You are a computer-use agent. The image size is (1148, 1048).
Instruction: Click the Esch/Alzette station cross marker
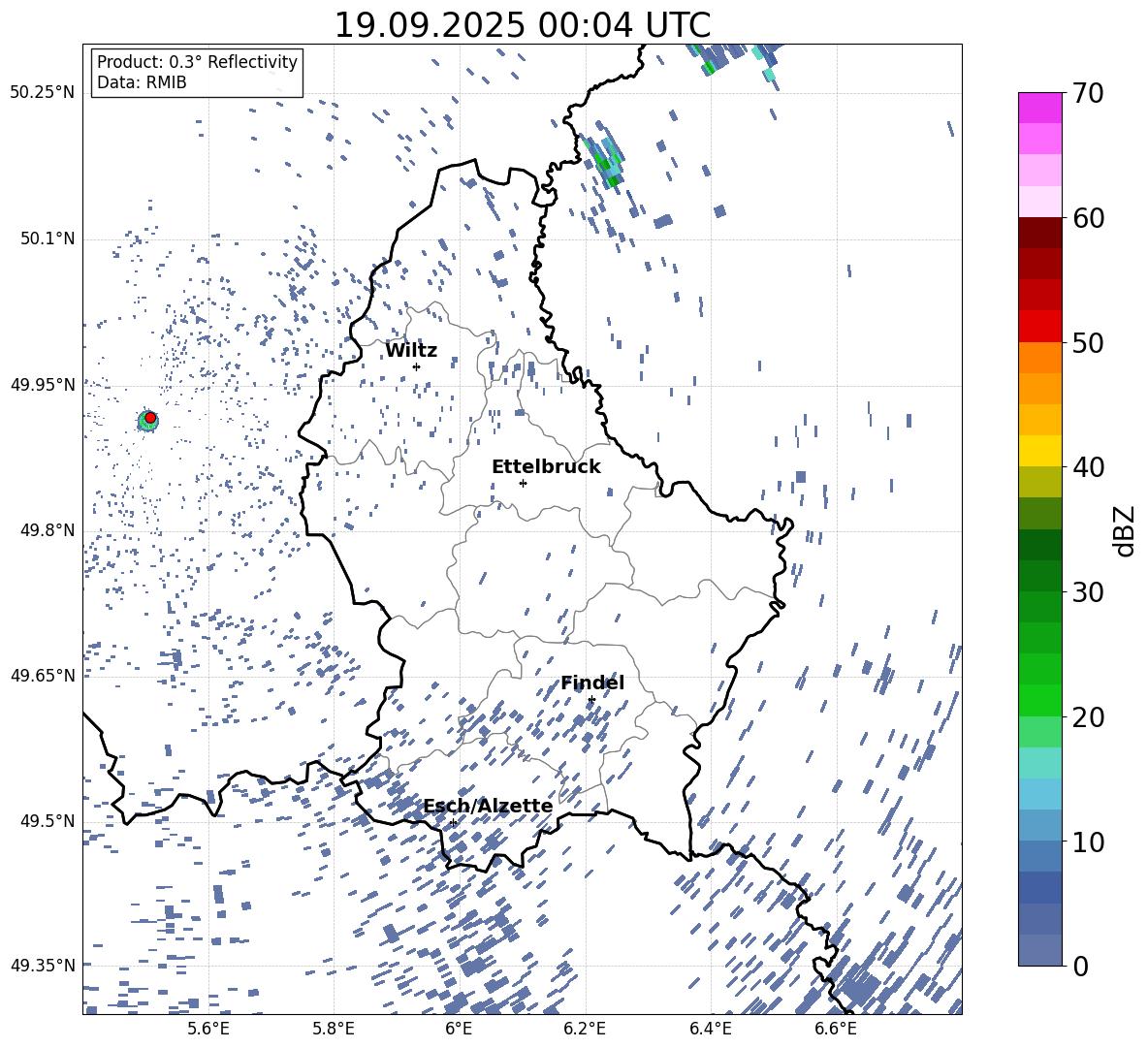tap(453, 822)
